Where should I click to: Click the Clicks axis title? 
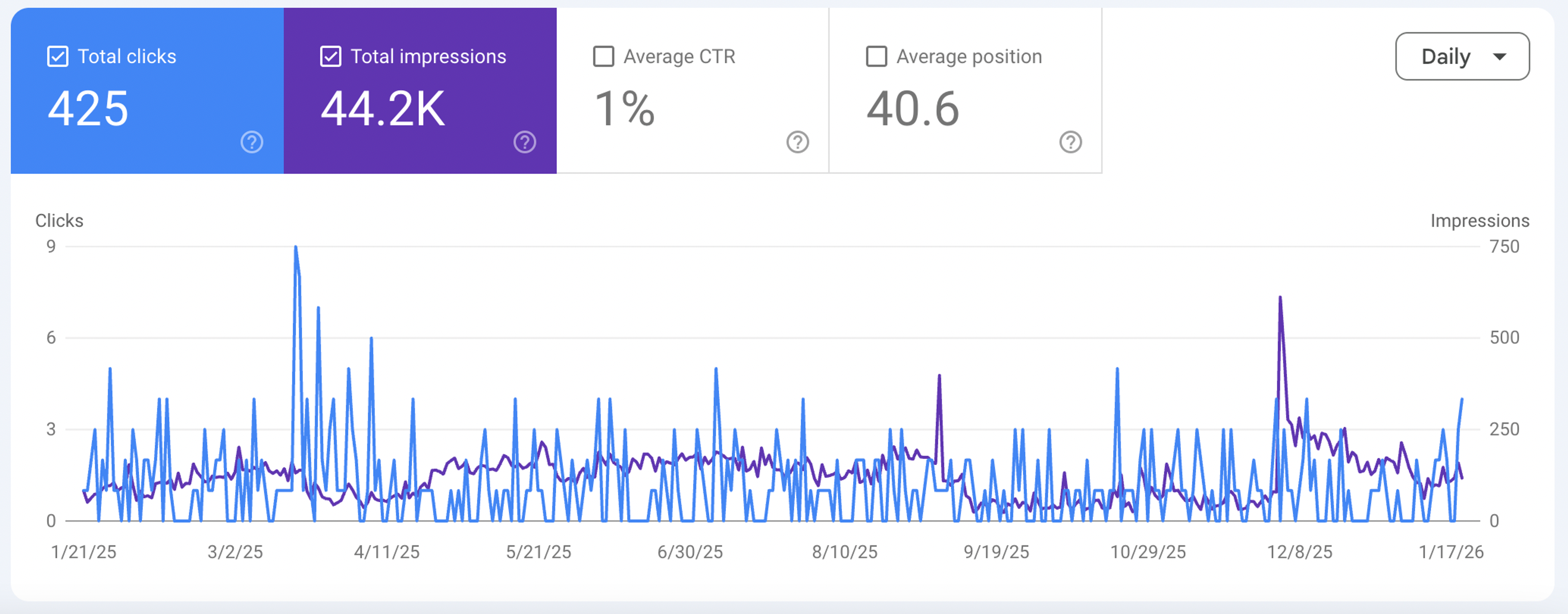tap(59, 220)
